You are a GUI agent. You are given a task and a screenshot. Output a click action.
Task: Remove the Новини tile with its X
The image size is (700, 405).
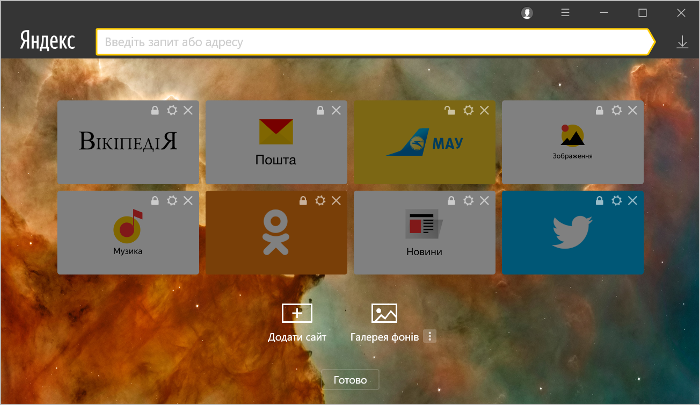(484, 200)
